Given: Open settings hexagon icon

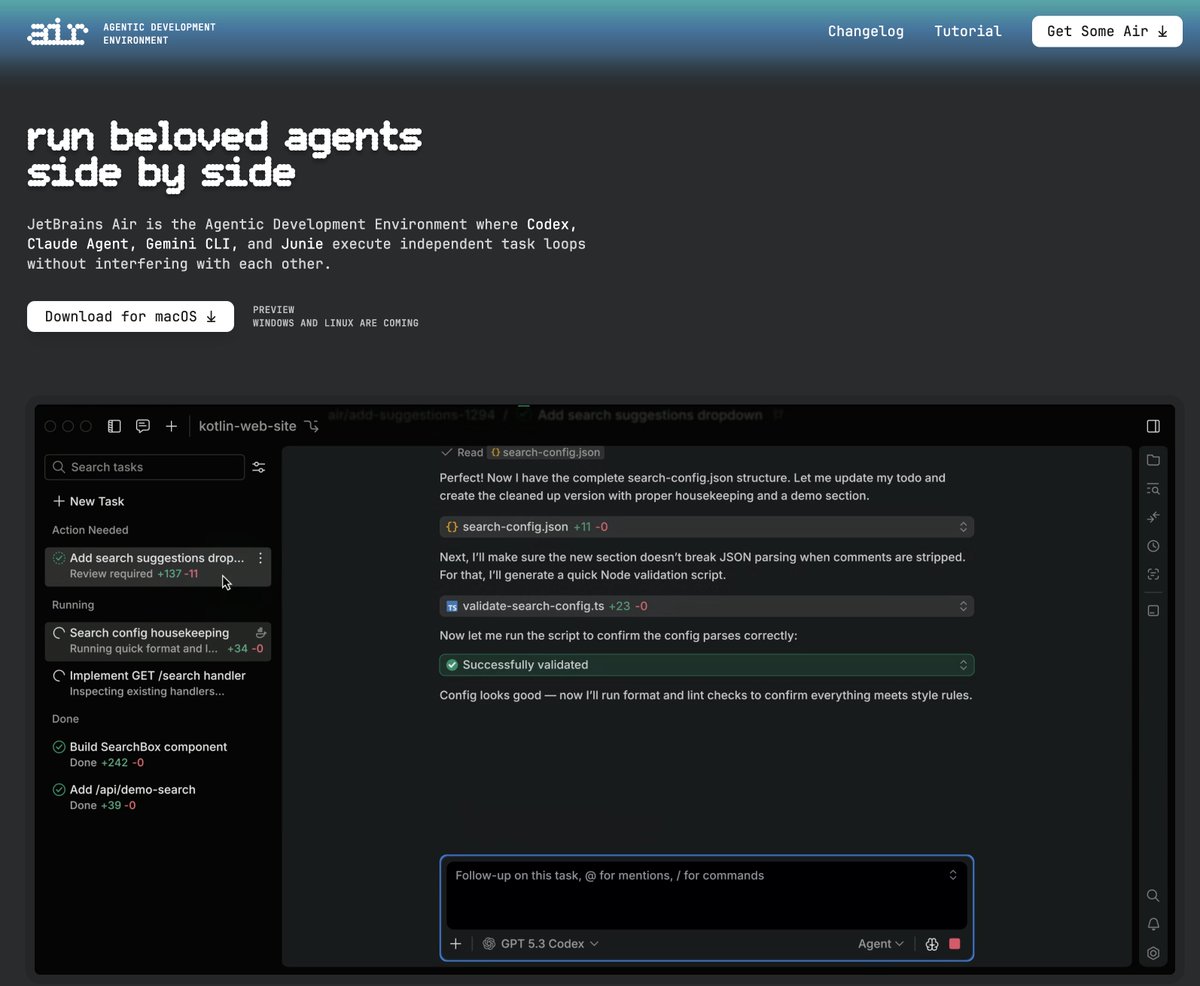Looking at the screenshot, I should point(1153,953).
